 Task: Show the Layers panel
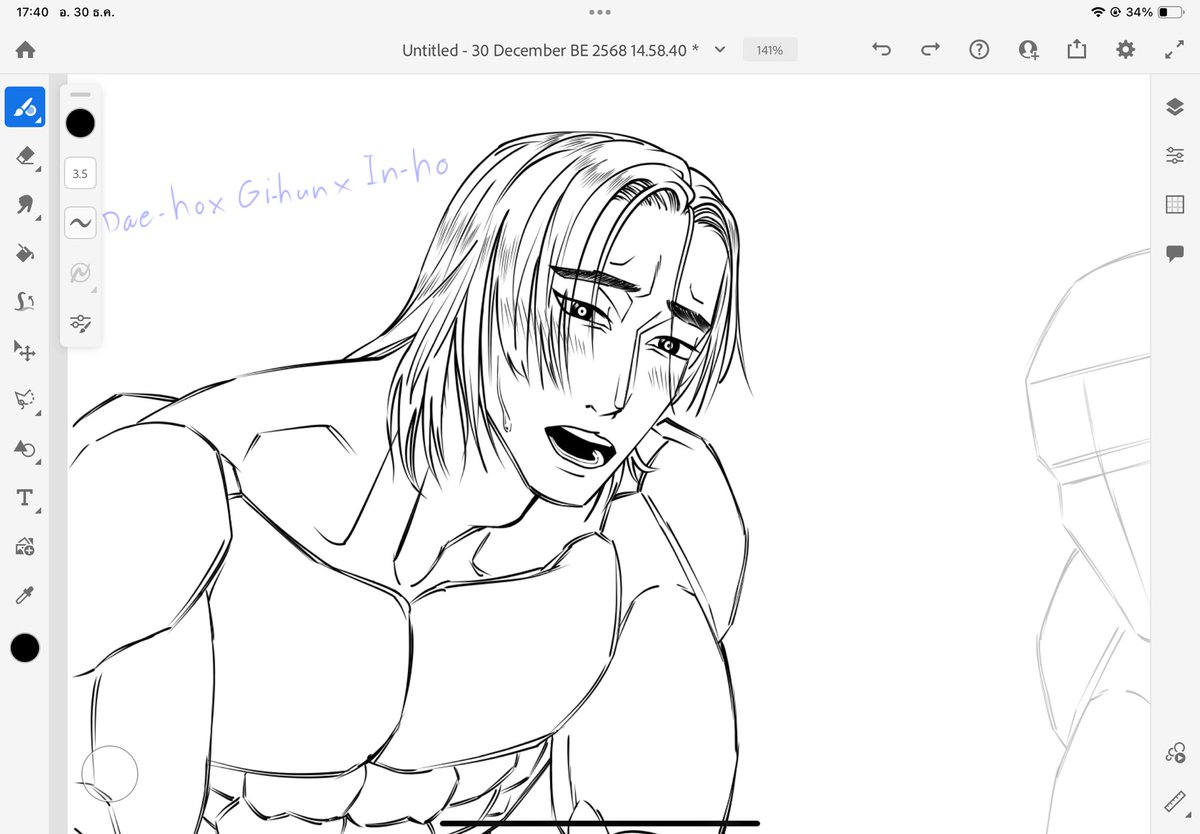click(1175, 107)
